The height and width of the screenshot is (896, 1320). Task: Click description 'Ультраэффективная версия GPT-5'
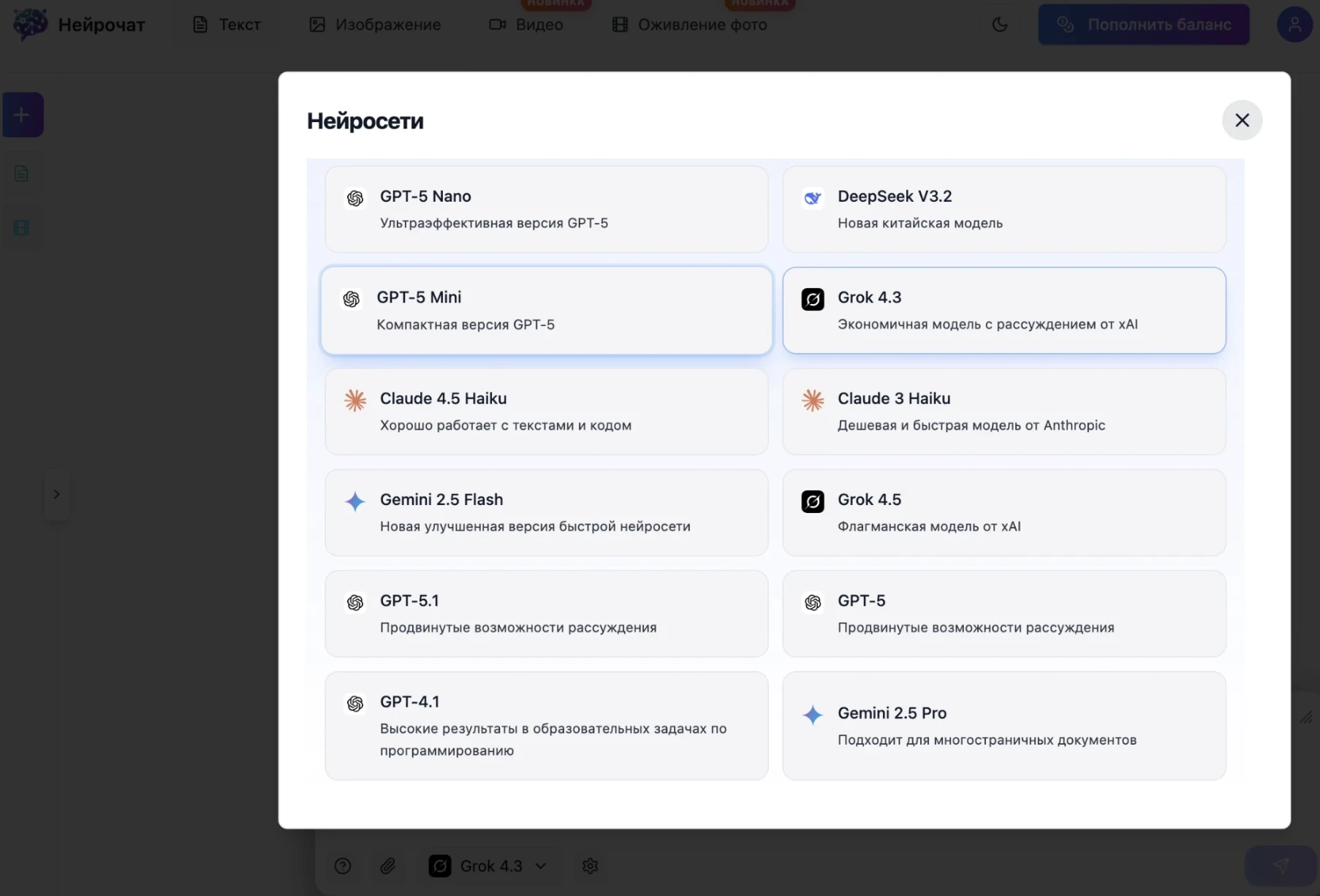click(494, 223)
